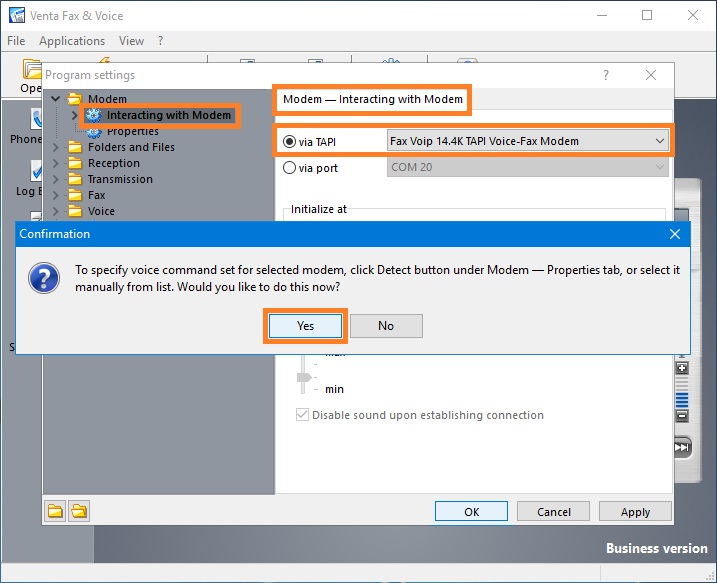Click the Open toolbar icon in main window
Viewport: 717px width, 583px height.
coord(31,70)
